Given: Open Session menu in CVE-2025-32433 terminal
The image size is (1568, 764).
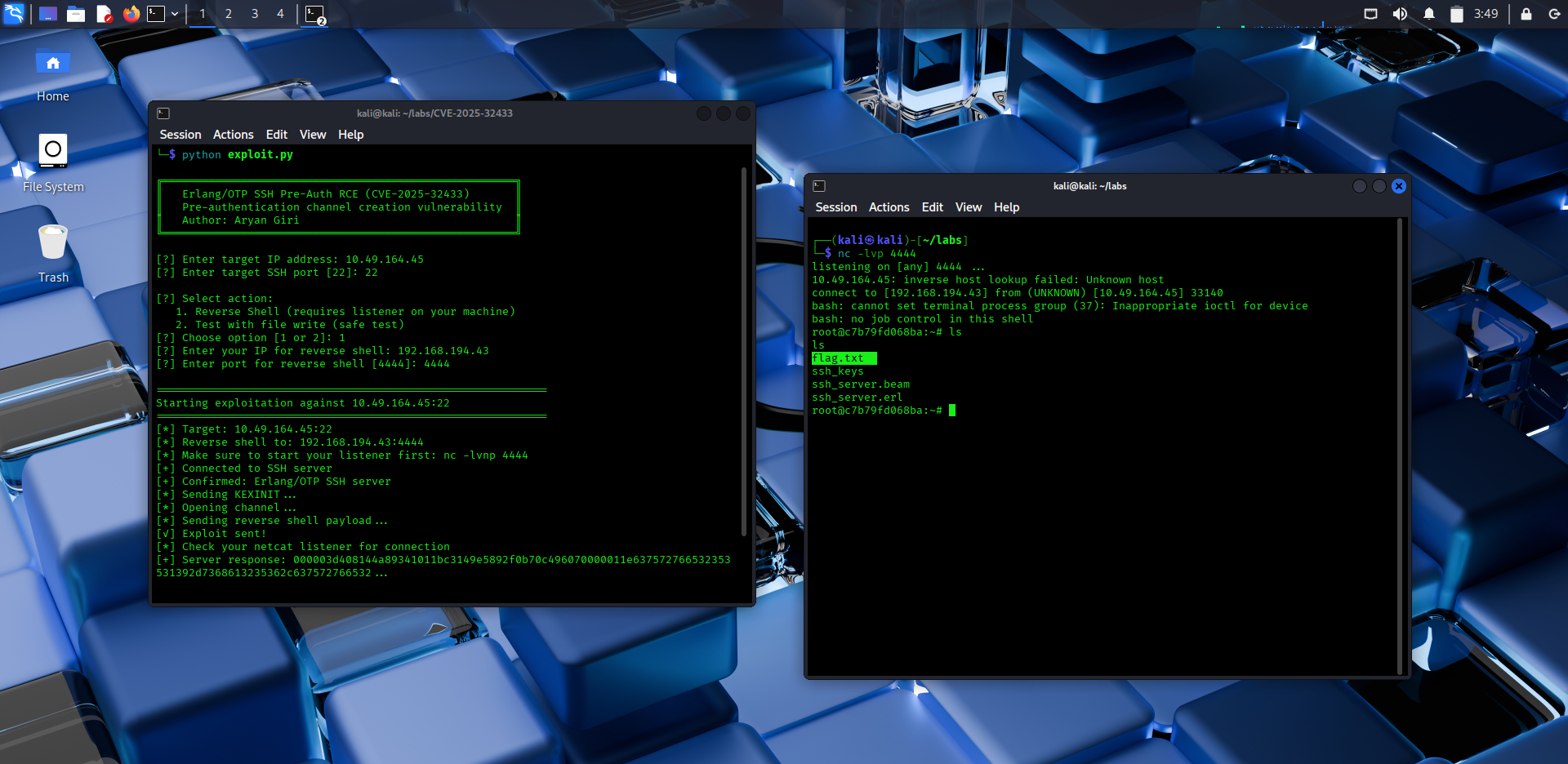Looking at the screenshot, I should pyautogui.click(x=180, y=135).
